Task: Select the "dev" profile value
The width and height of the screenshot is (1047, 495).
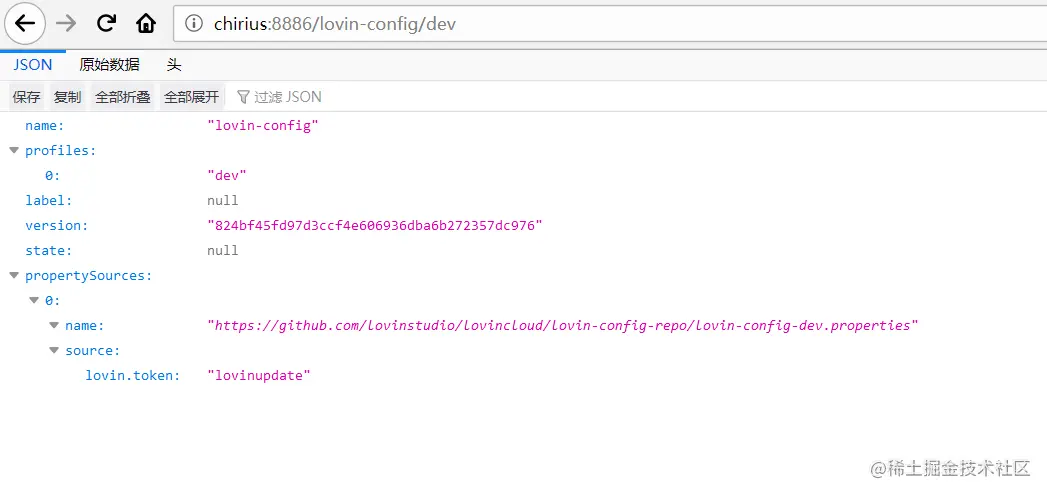Action: (227, 175)
